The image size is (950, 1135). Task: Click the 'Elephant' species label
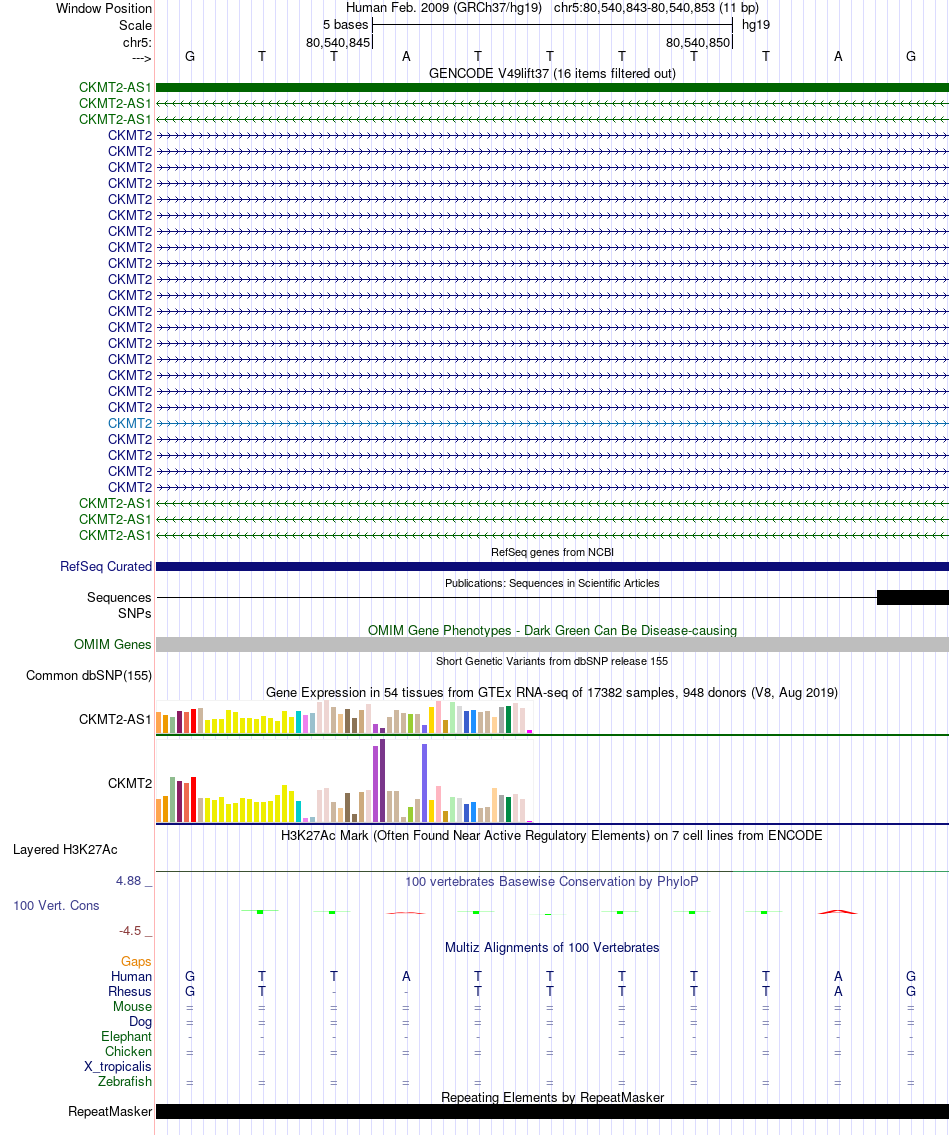pos(127,1037)
